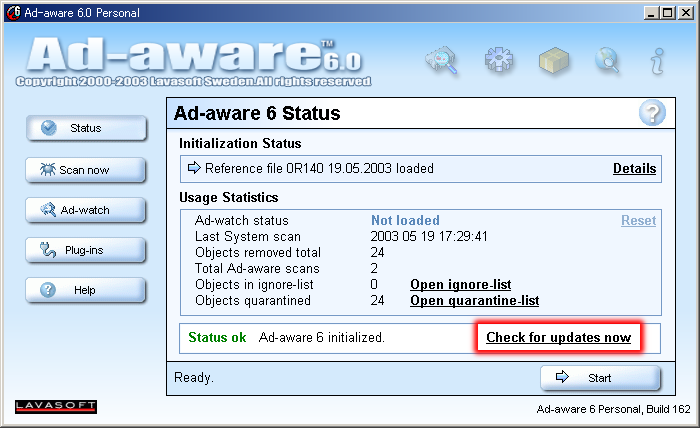Open the Help sidebar button
This screenshot has width=700, height=428.
tap(85, 290)
